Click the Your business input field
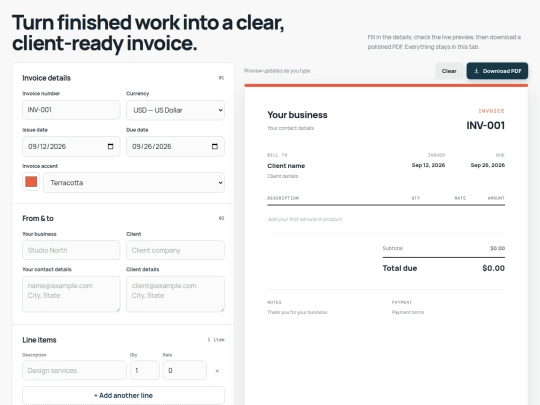The height and width of the screenshot is (405, 540). (71, 250)
